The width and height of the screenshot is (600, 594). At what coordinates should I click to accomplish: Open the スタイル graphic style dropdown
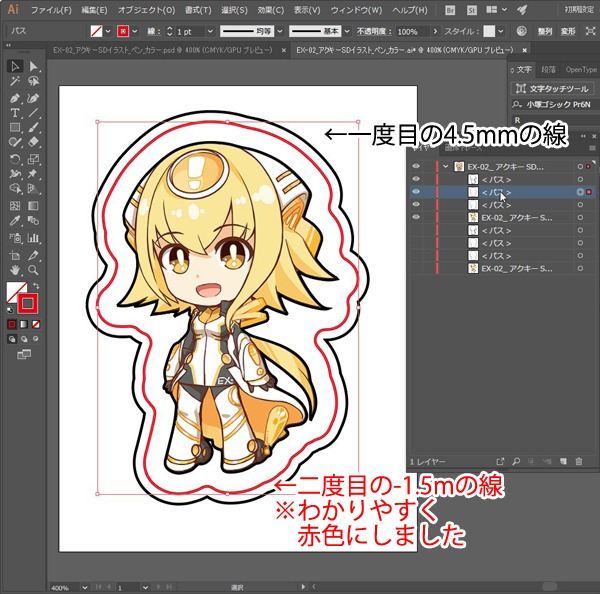click(501, 31)
